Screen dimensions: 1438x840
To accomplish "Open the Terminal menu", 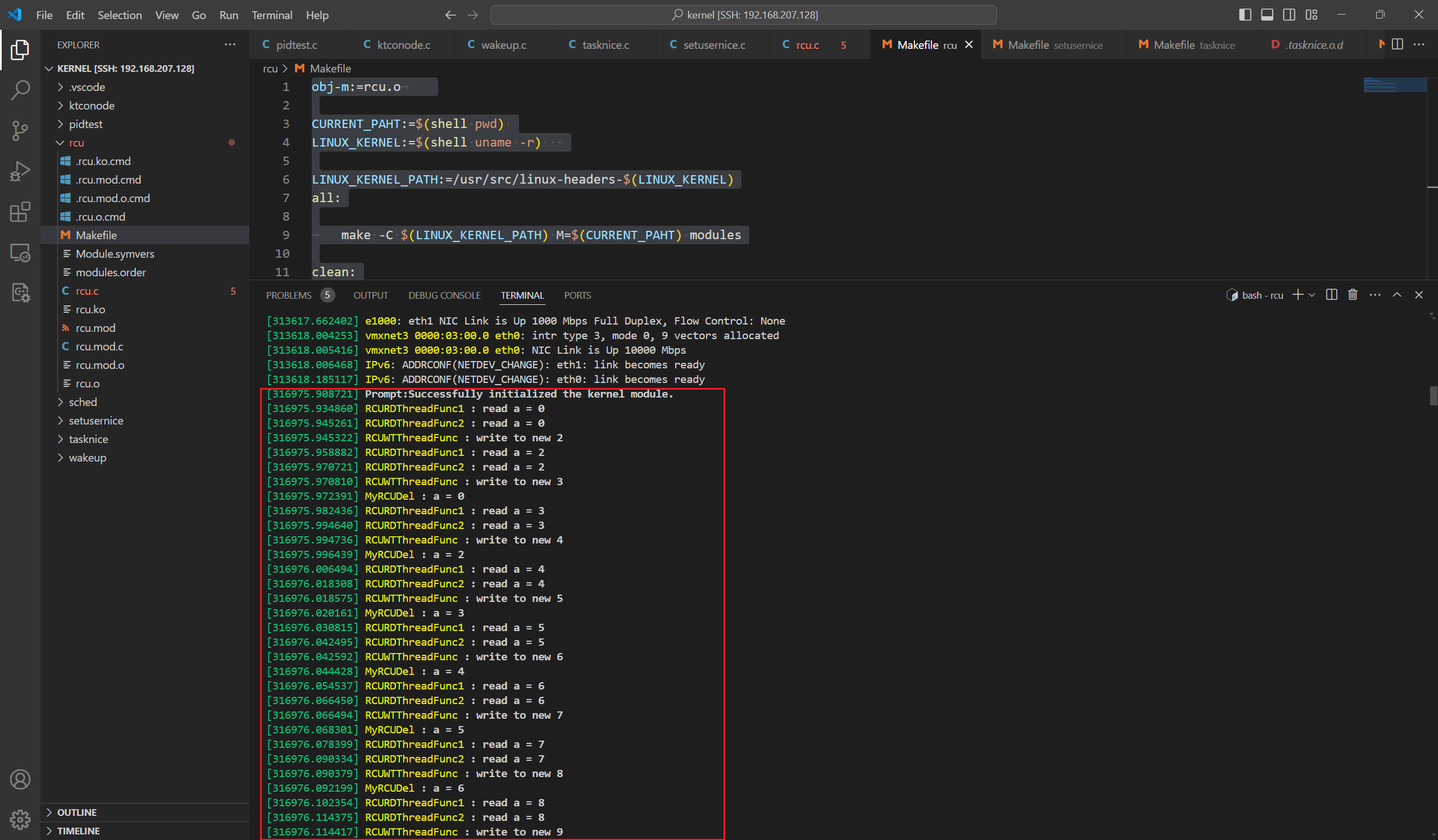I will pos(272,15).
